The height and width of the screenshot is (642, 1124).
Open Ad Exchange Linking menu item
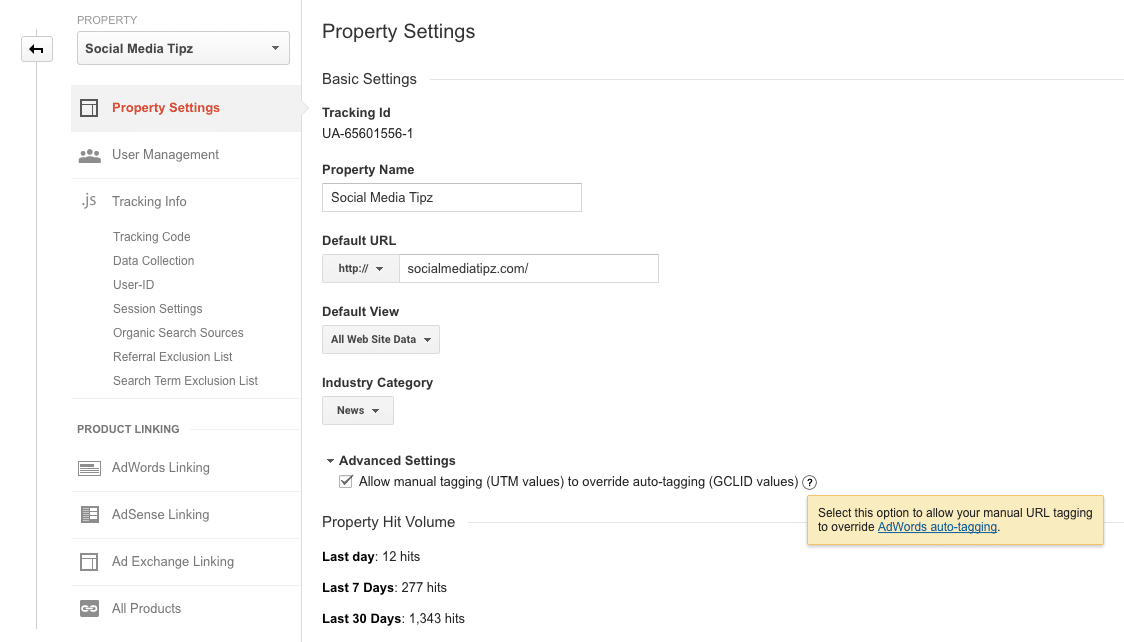[186, 562]
